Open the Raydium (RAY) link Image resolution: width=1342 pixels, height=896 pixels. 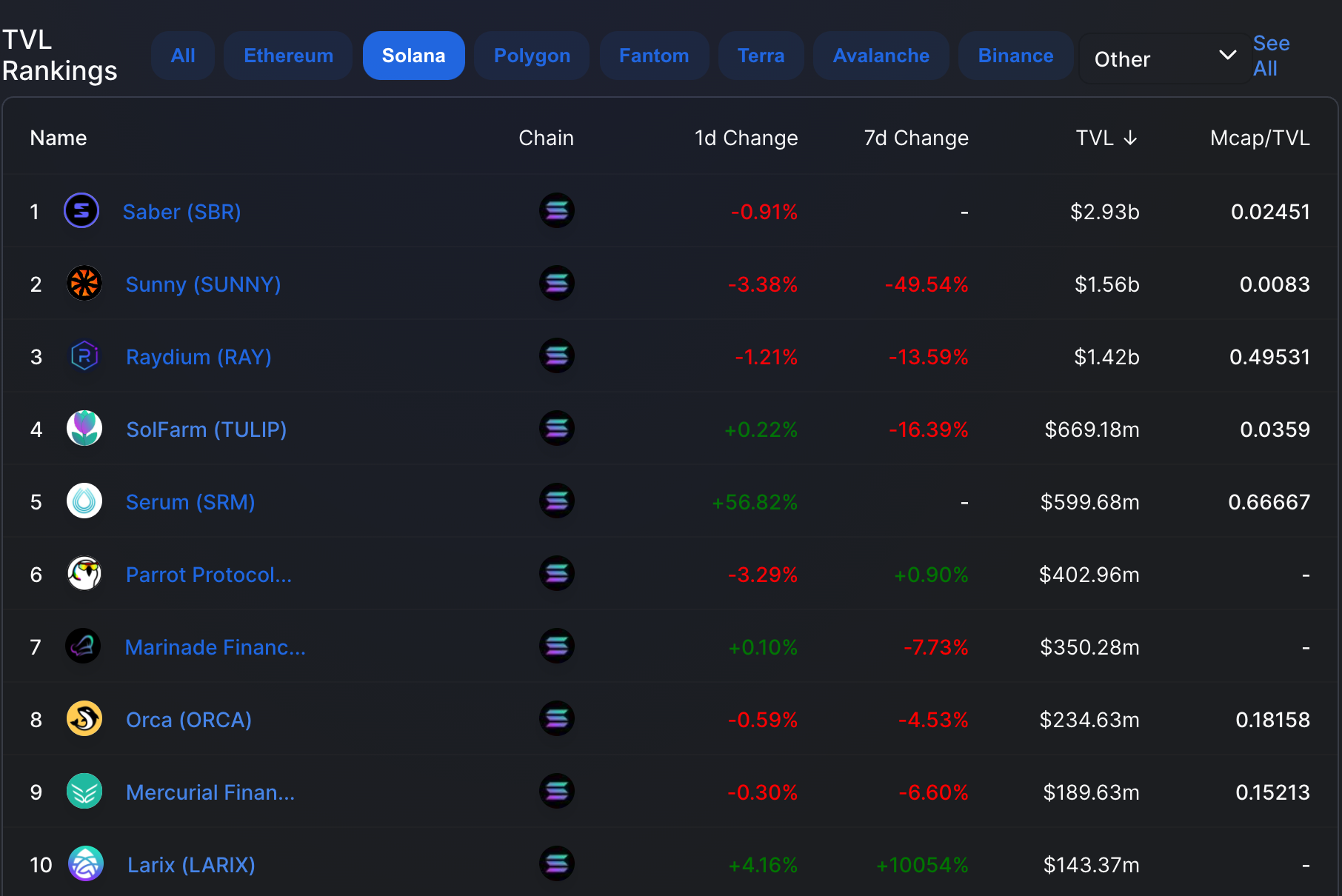199,357
